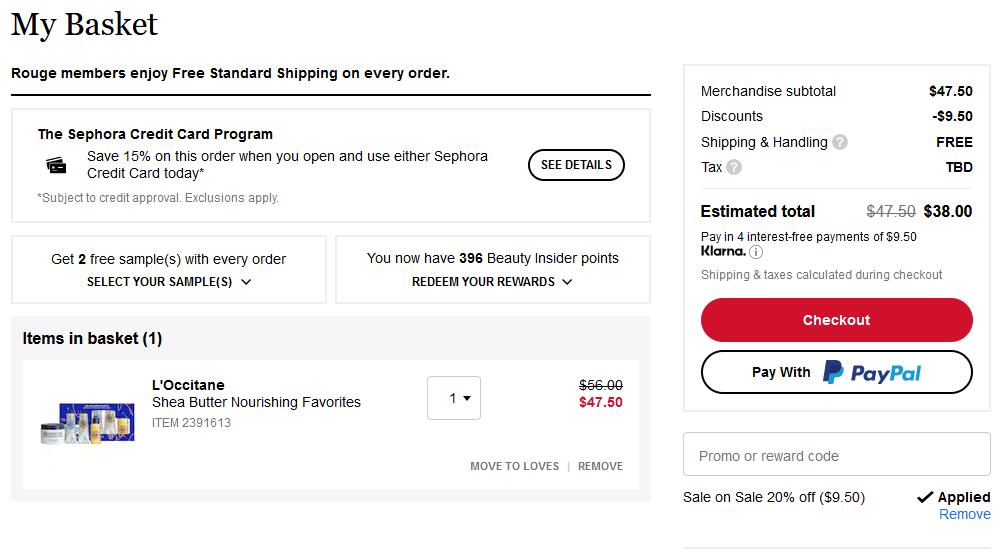Click the Tax question mark icon
This screenshot has height=552, width=1002.
[x=734, y=167]
